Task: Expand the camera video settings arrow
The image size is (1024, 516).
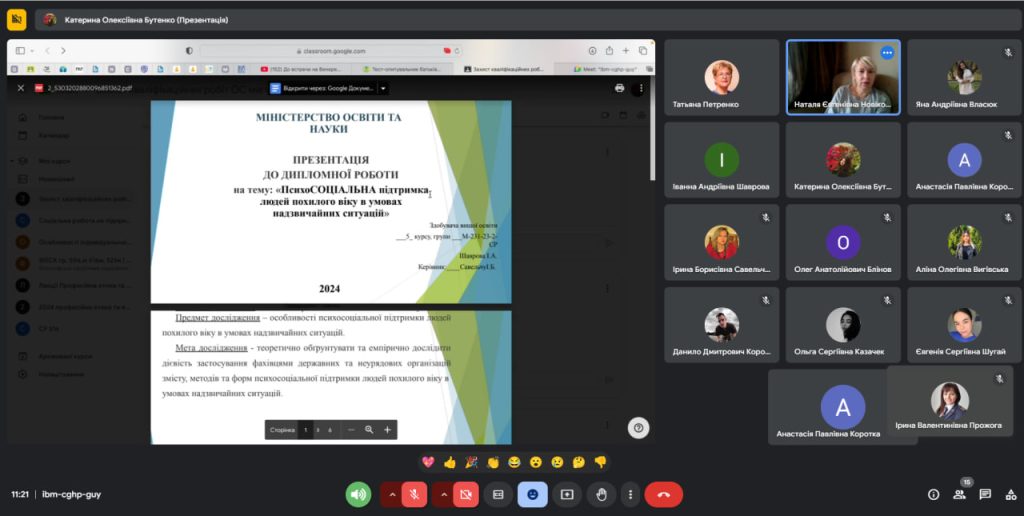Action: 441,494
